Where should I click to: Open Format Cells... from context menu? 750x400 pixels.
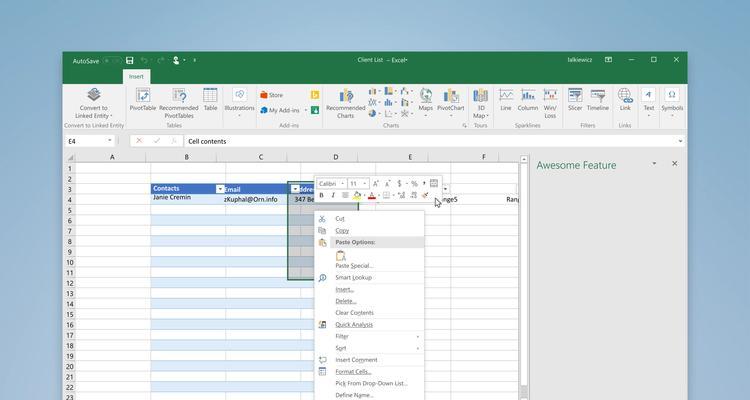coord(369,372)
